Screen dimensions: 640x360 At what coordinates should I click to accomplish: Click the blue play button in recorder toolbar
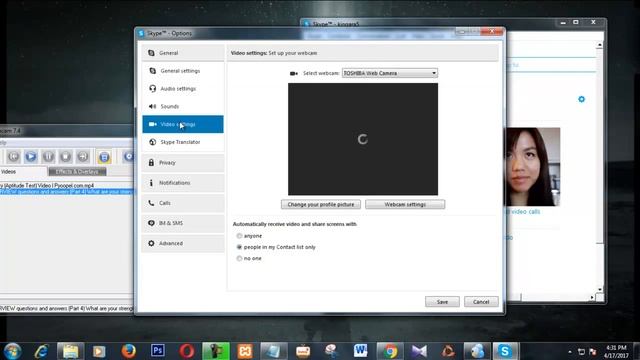click(31, 156)
